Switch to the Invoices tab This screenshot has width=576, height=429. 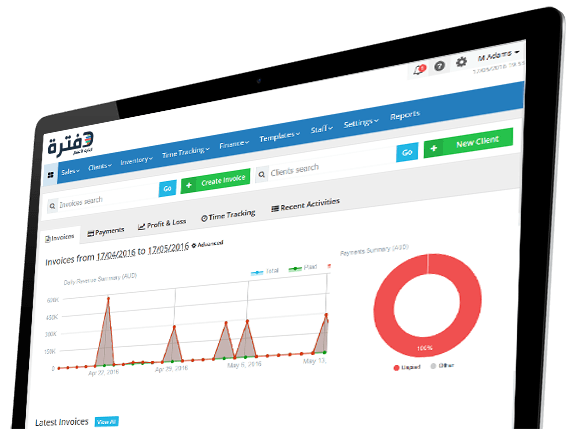(x=60, y=238)
